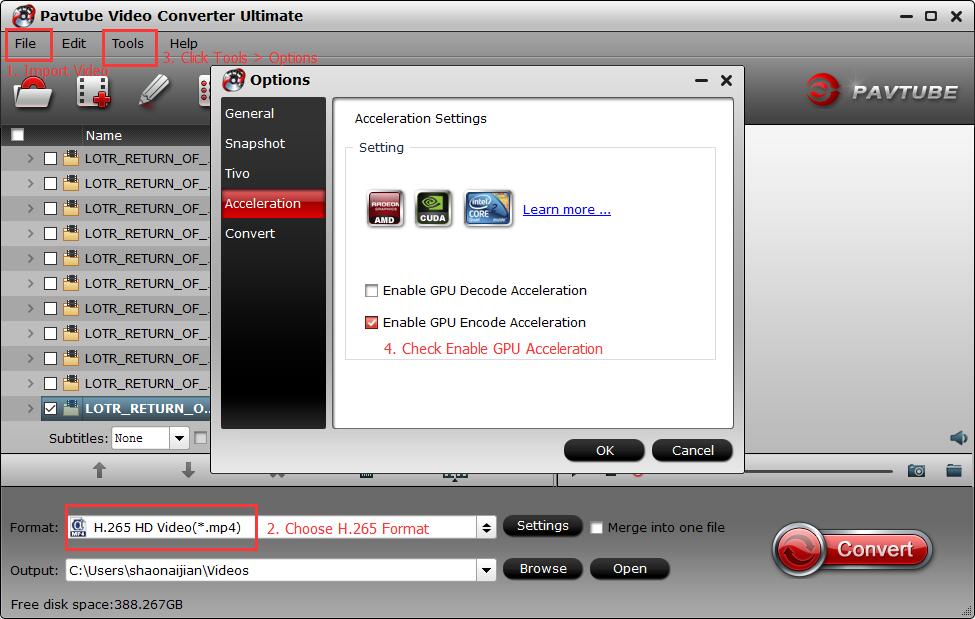This screenshot has width=975, height=619.
Task: Click the NVIDIA CUDA icon
Action: tap(433, 208)
